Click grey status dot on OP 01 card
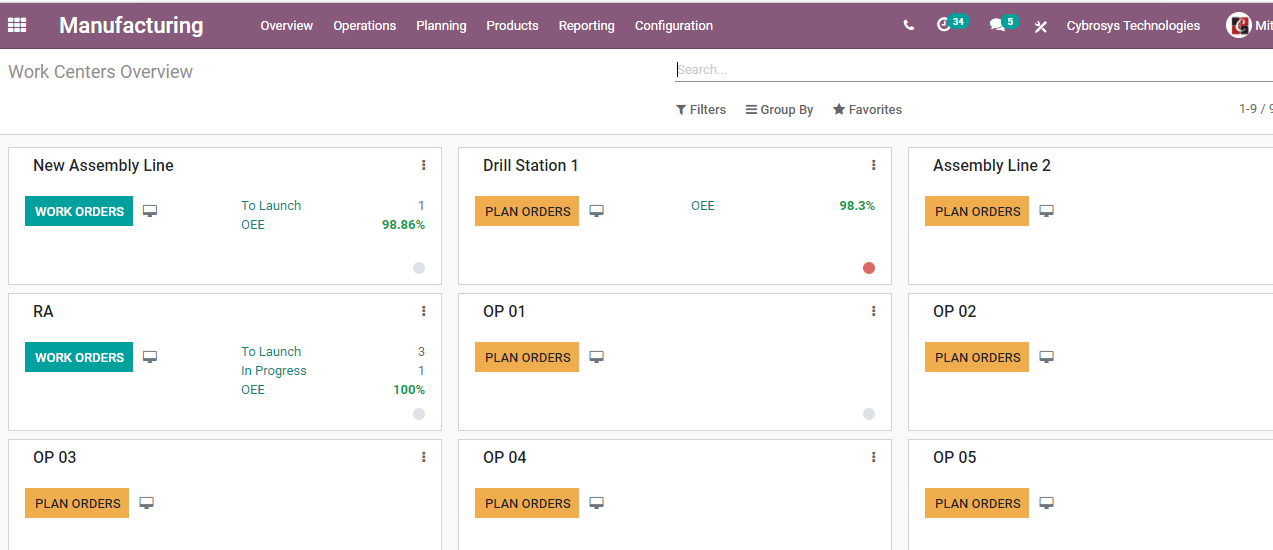This screenshot has height=550, width=1273. [x=869, y=414]
